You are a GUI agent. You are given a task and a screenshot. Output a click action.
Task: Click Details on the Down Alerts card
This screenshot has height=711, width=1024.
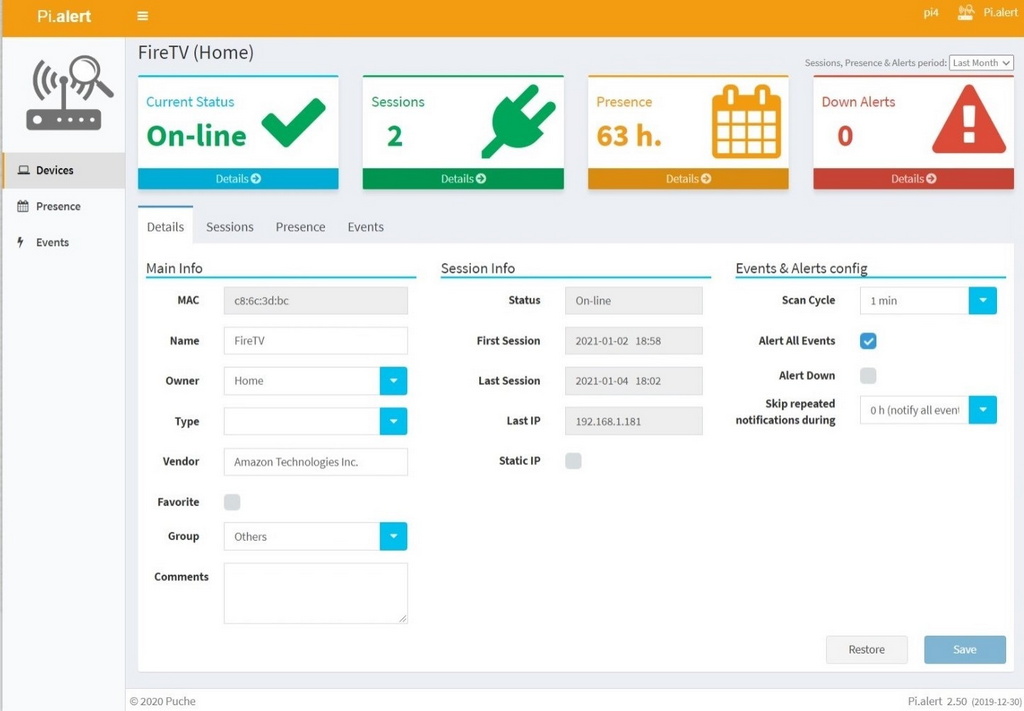pos(913,177)
